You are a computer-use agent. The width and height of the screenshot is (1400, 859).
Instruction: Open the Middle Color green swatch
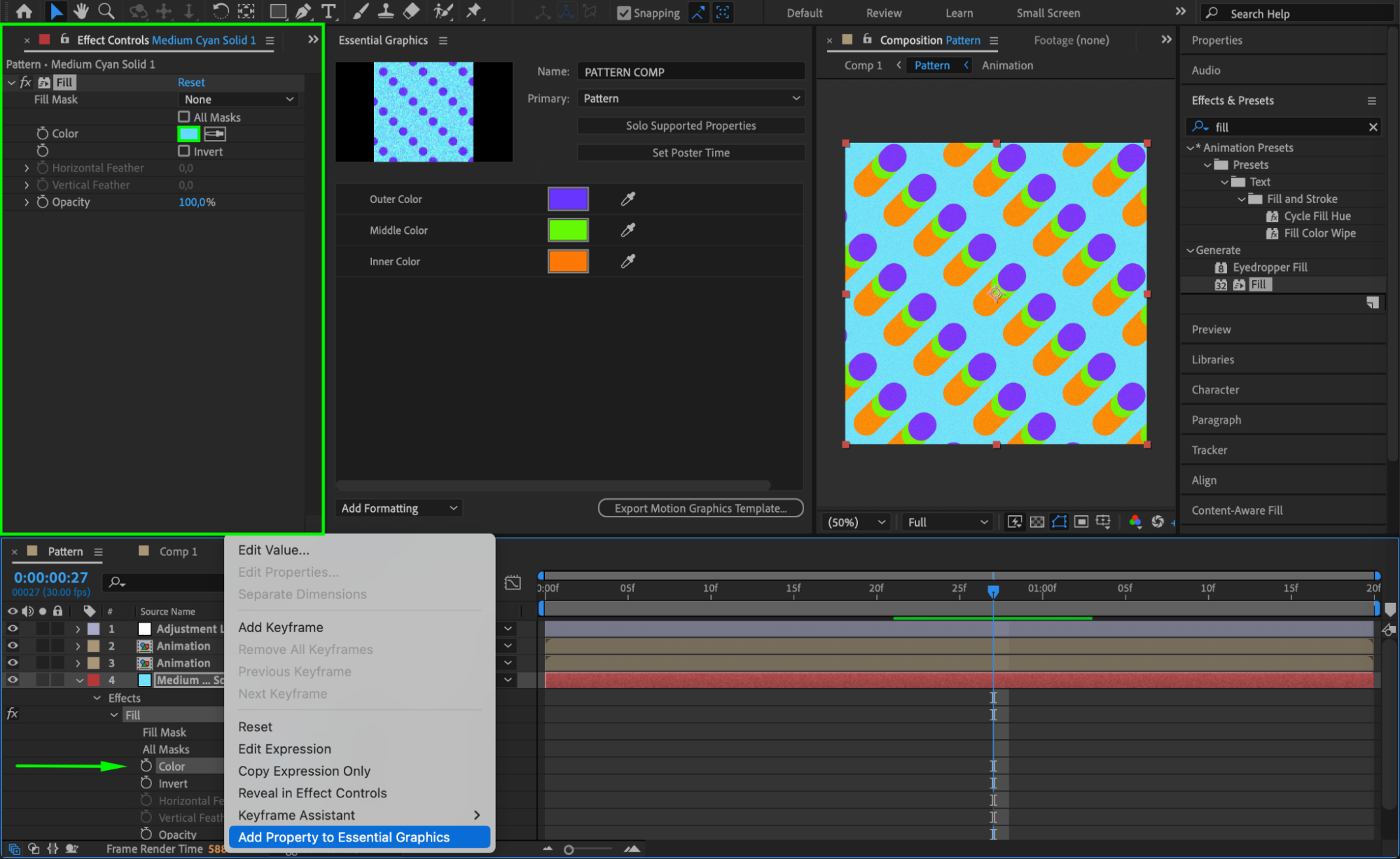click(x=567, y=230)
